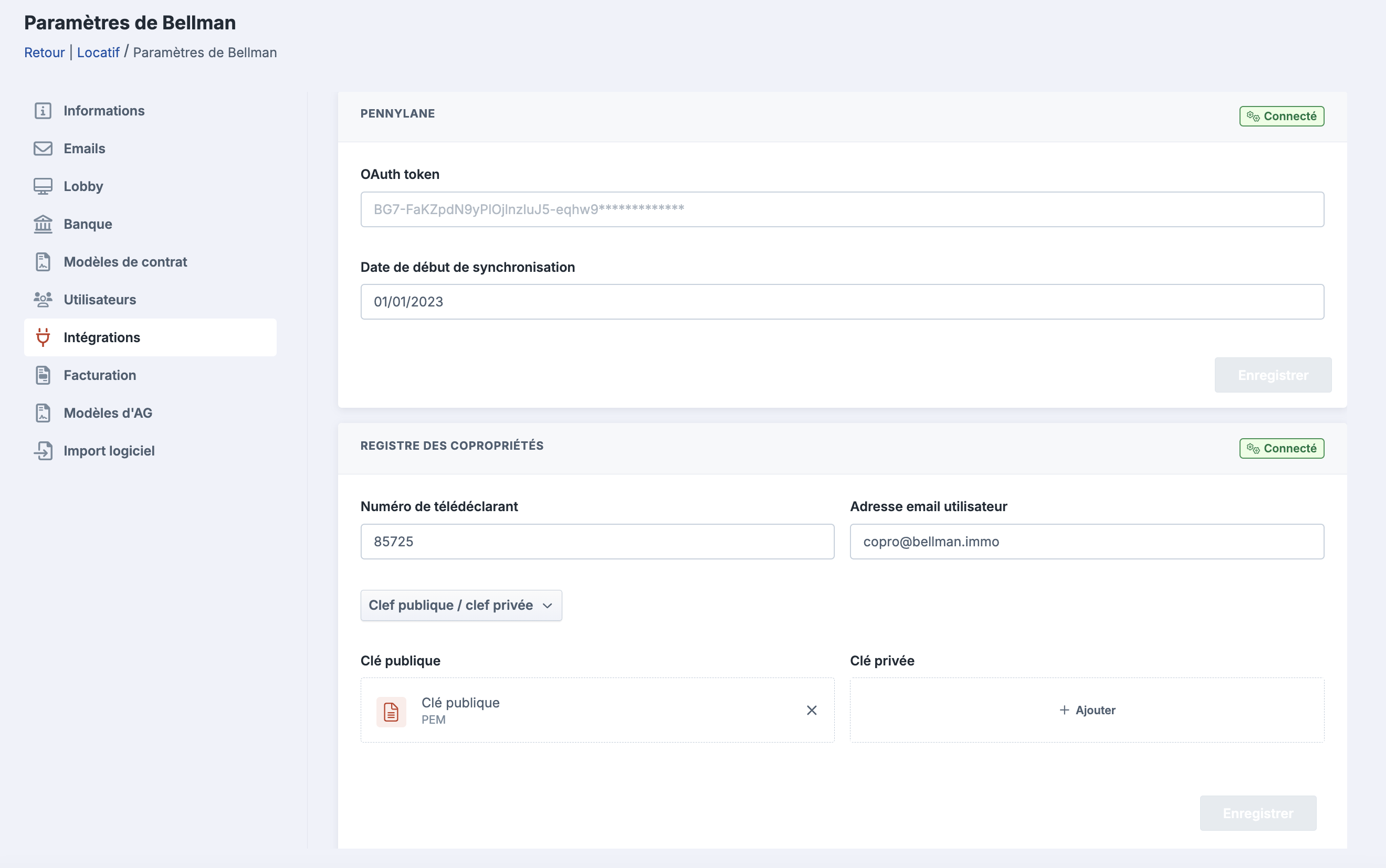
Task: Select the Intégrations menu entry
Action: pyautogui.click(x=151, y=337)
